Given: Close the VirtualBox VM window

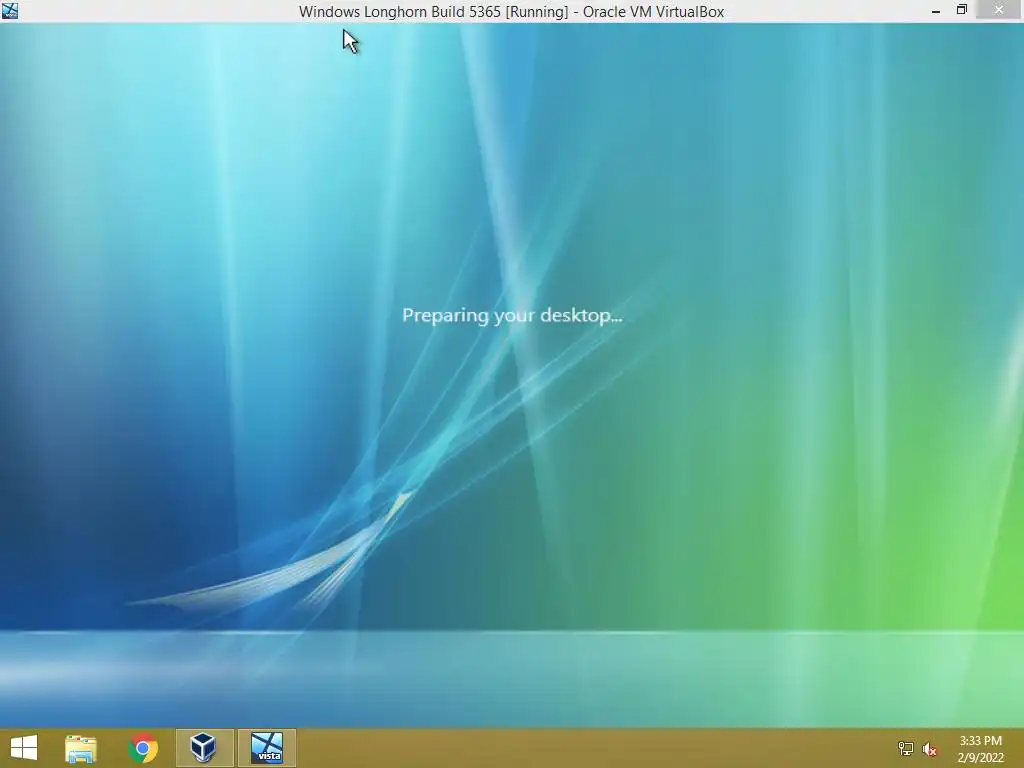Looking at the screenshot, I should pyautogui.click(x=999, y=9).
